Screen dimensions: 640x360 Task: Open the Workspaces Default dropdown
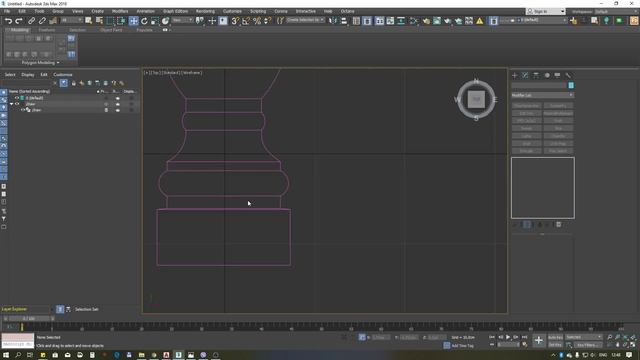[x=617, y=12]
